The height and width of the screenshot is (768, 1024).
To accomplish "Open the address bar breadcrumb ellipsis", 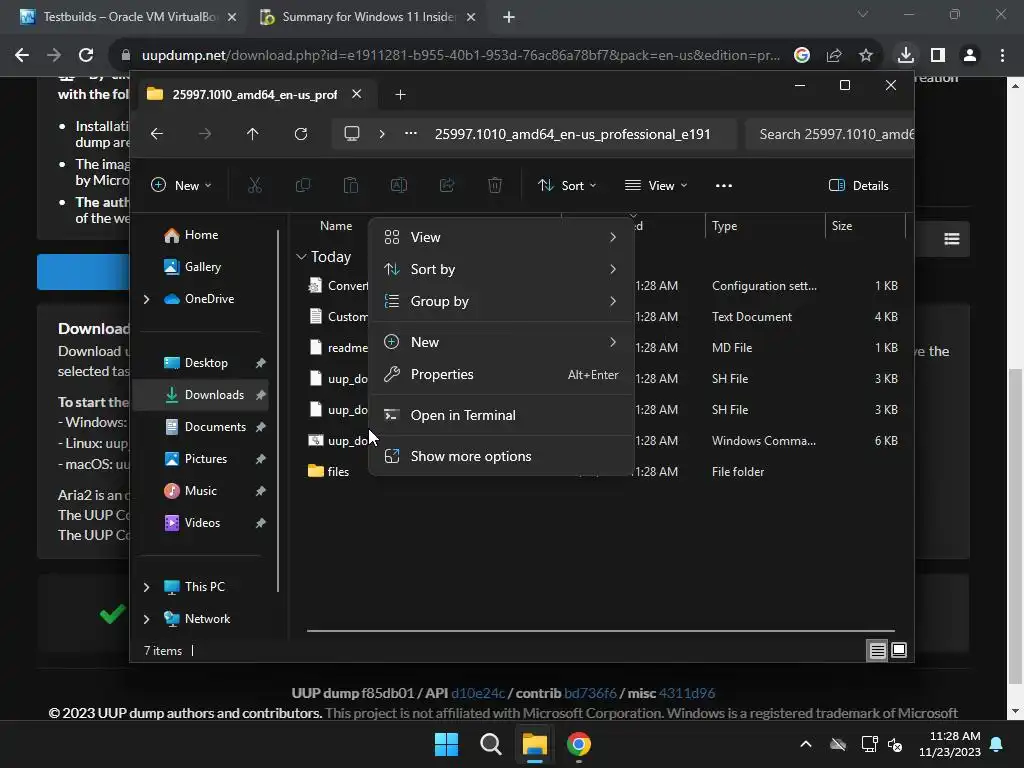I will click(411, 133).
